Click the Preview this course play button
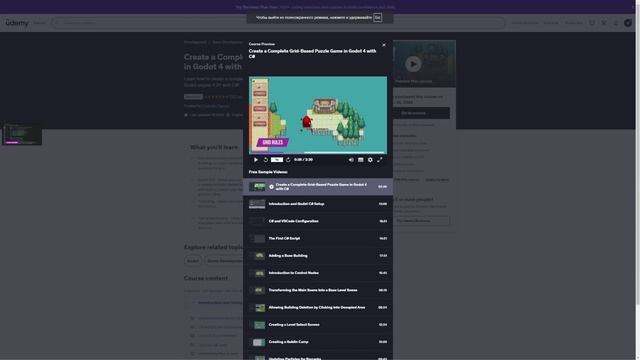 (413, 64)
